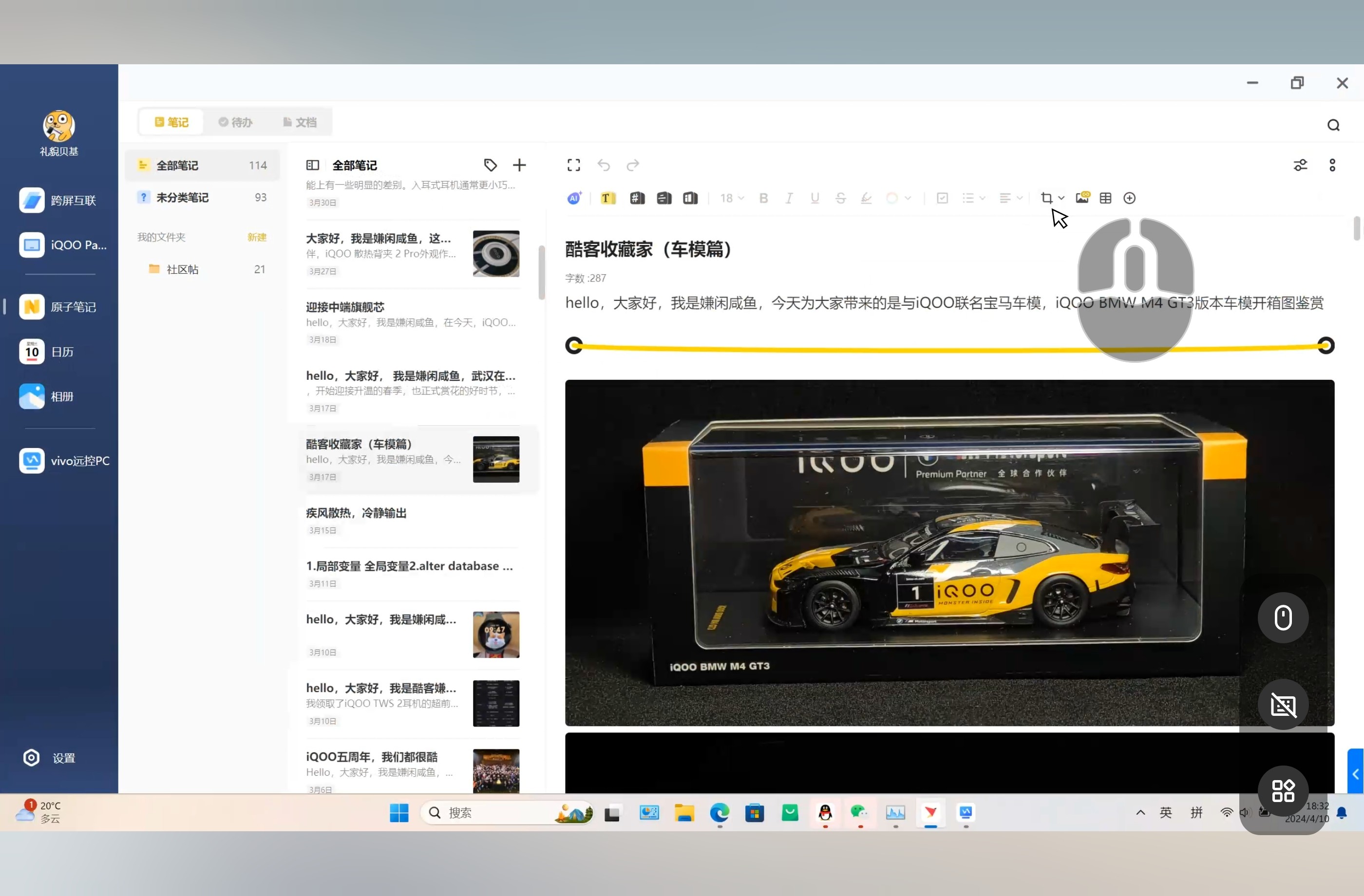
Task: Open the tag filter icon
Action: (491, 165)
